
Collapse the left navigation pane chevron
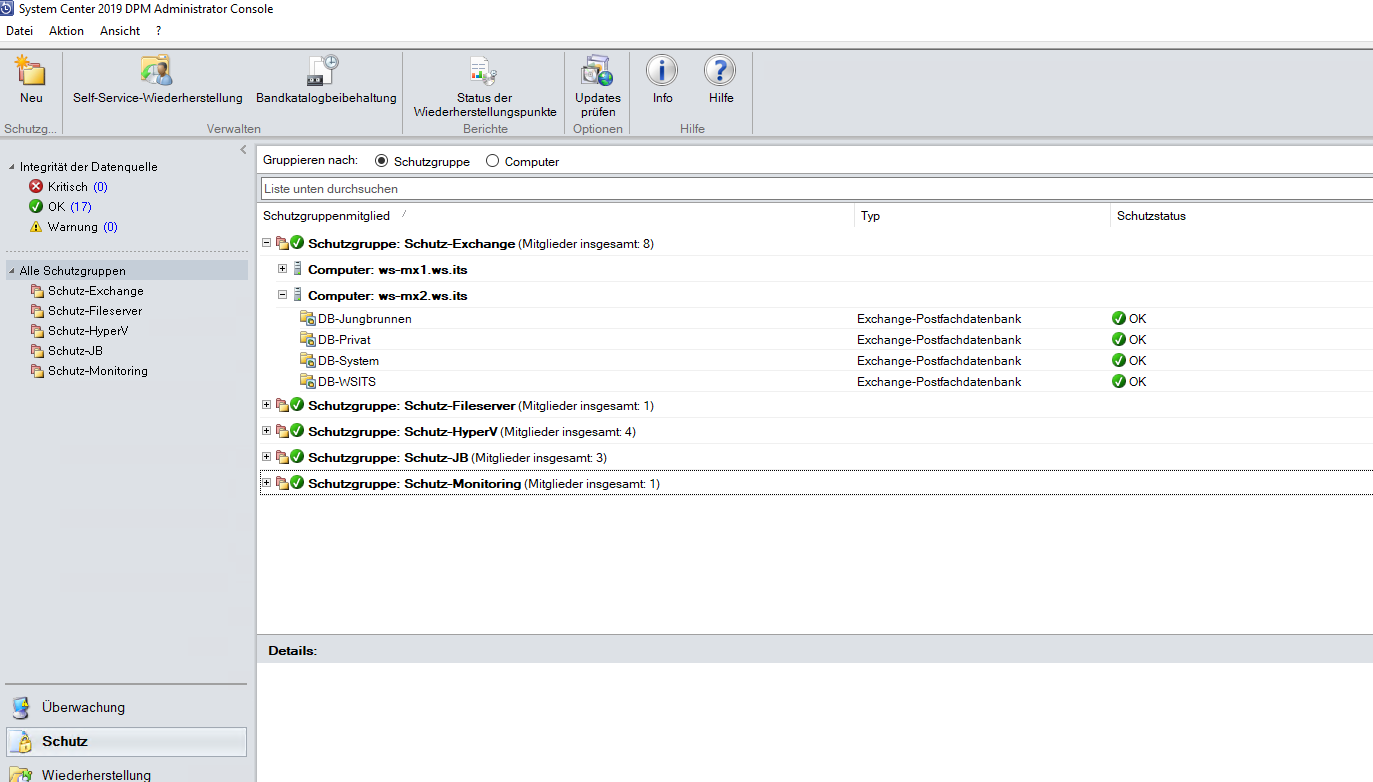click(243, 150)
